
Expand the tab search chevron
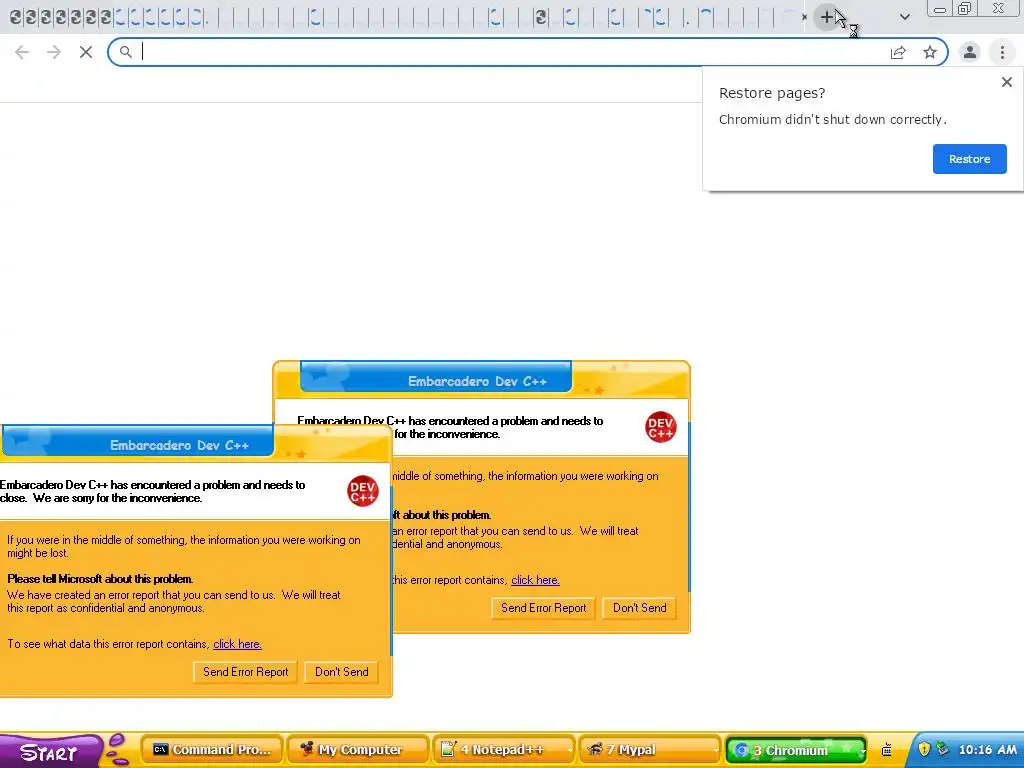(904, 17)
